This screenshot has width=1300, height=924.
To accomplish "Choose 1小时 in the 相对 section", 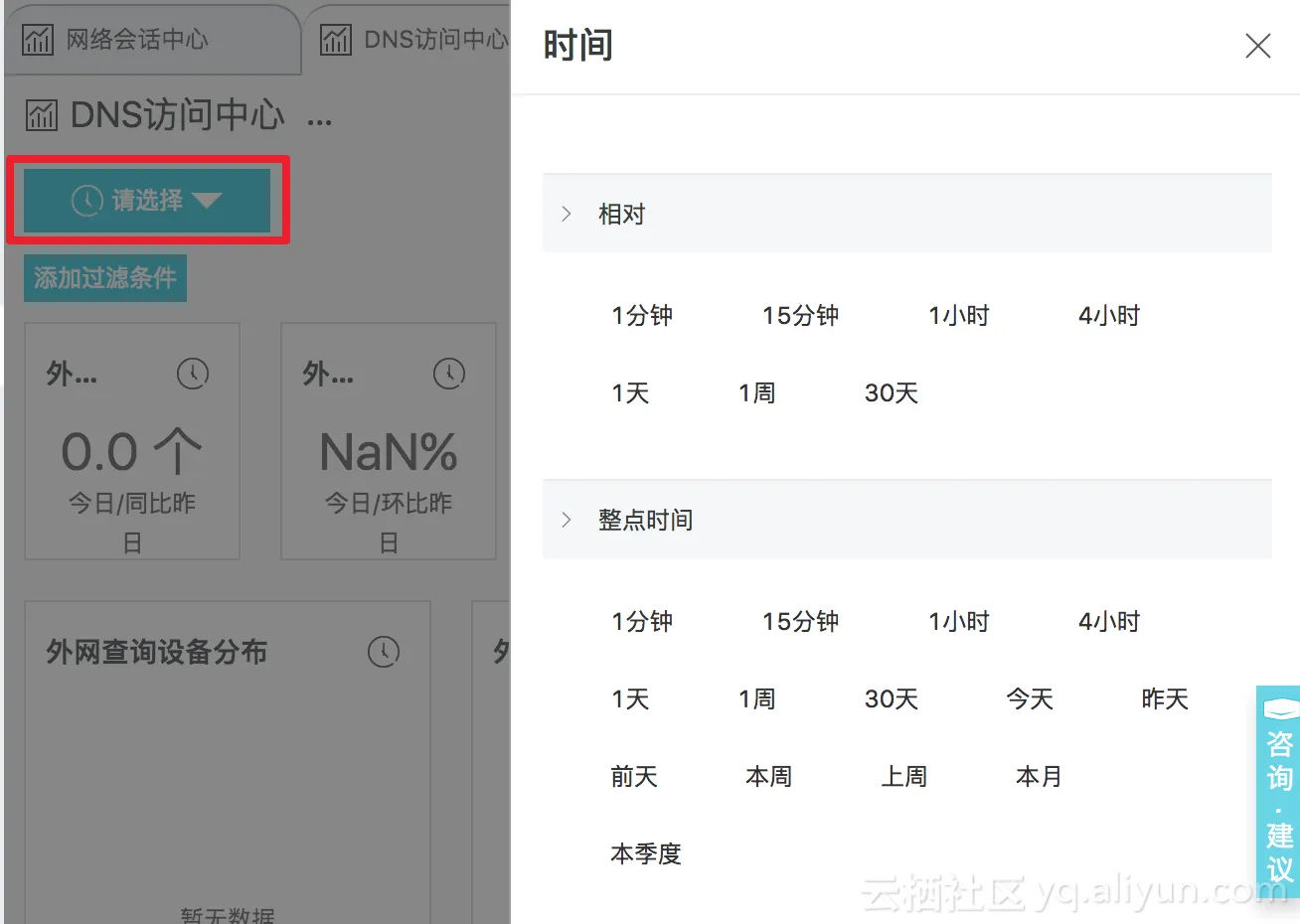I will click(959, 316).
